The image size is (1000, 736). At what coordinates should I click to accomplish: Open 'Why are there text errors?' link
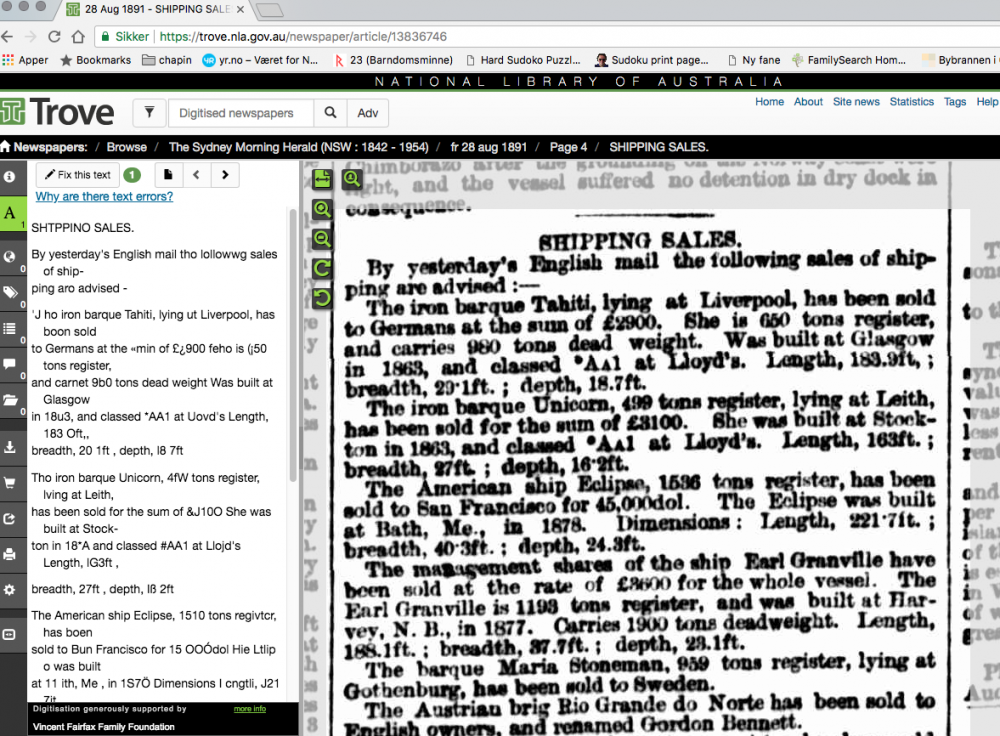[x=104, y=196]
